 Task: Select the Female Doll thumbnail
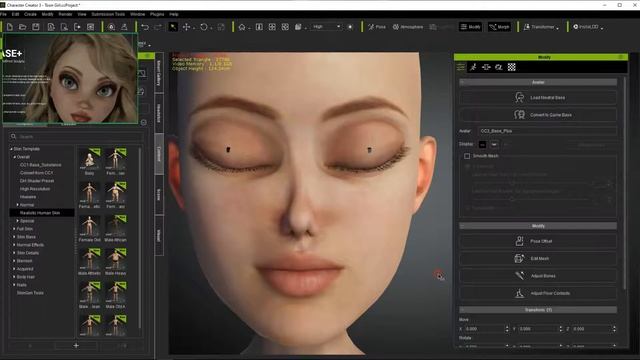pos(89,229)
